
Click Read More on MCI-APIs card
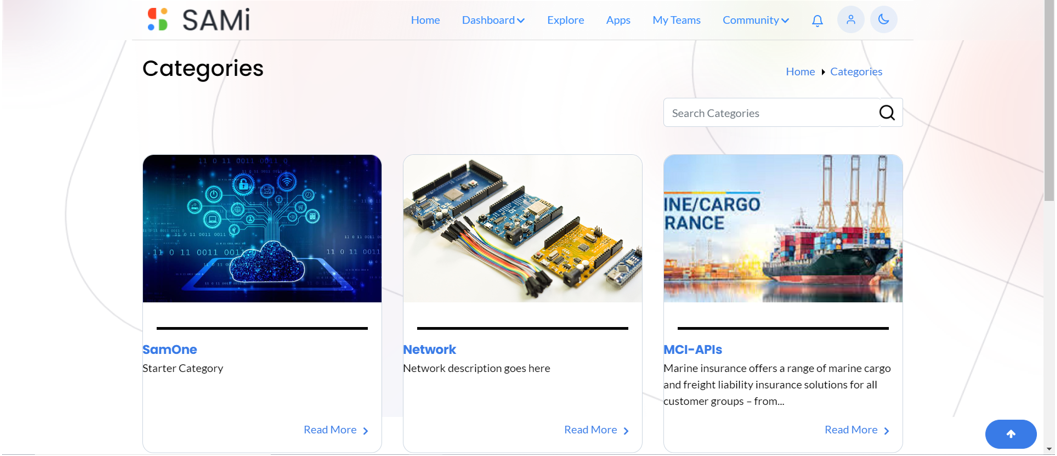pos(857,430)
